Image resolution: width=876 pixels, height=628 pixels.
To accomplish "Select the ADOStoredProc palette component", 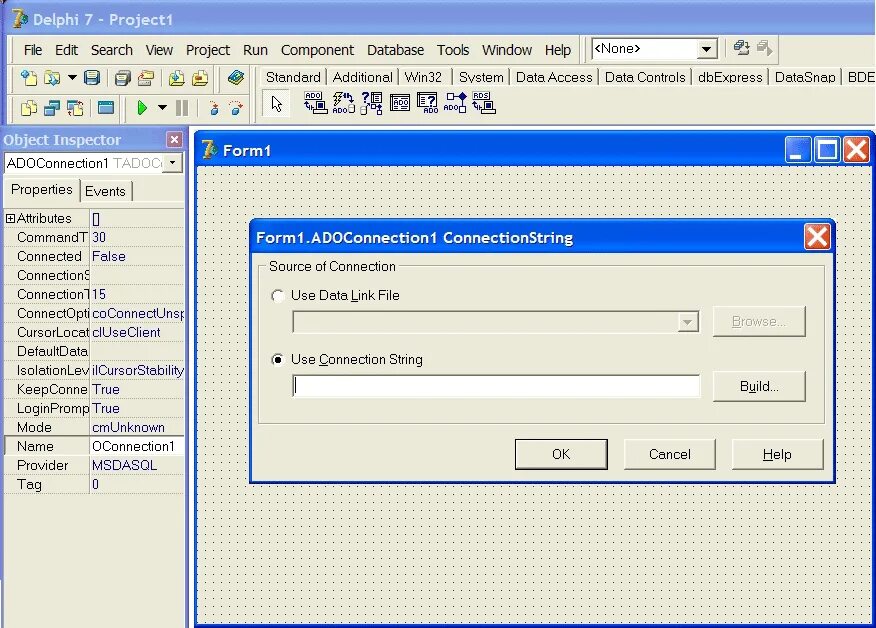I will click(455, 103).
